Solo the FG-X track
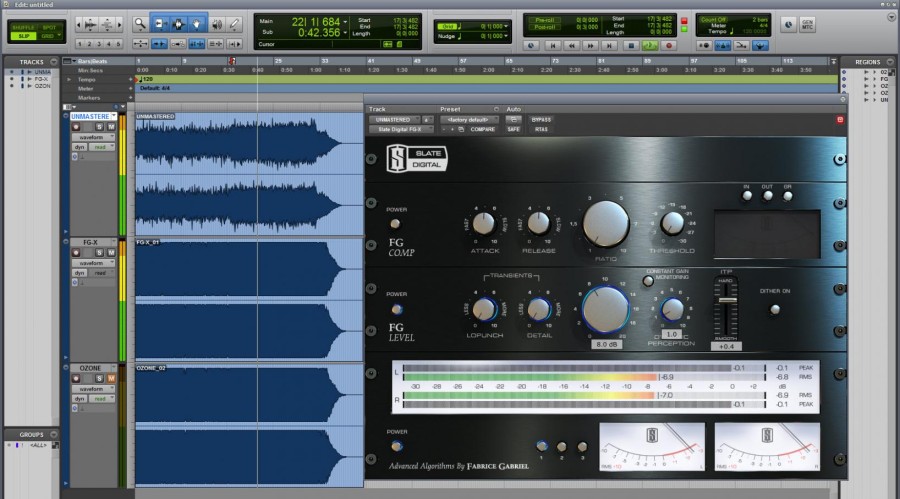 click(99, 253)
